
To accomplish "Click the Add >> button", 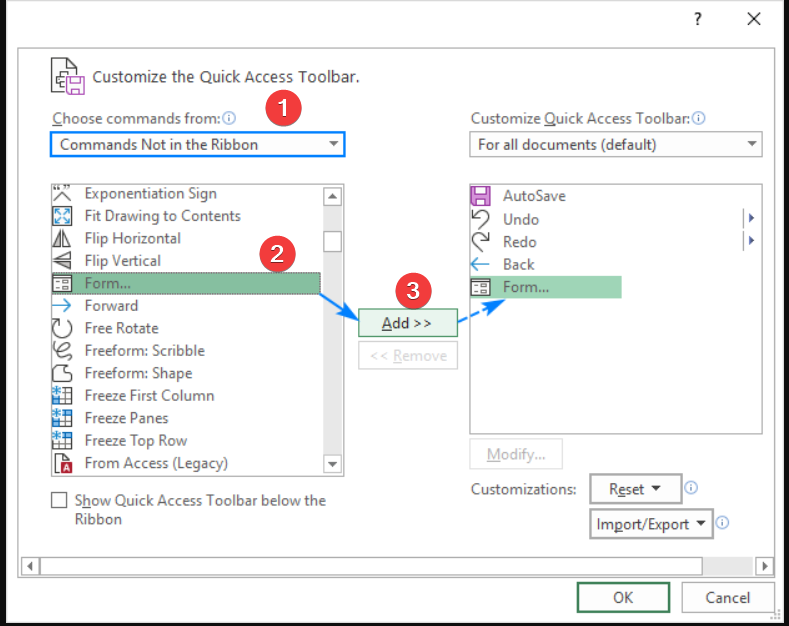I will pos(408,323).
